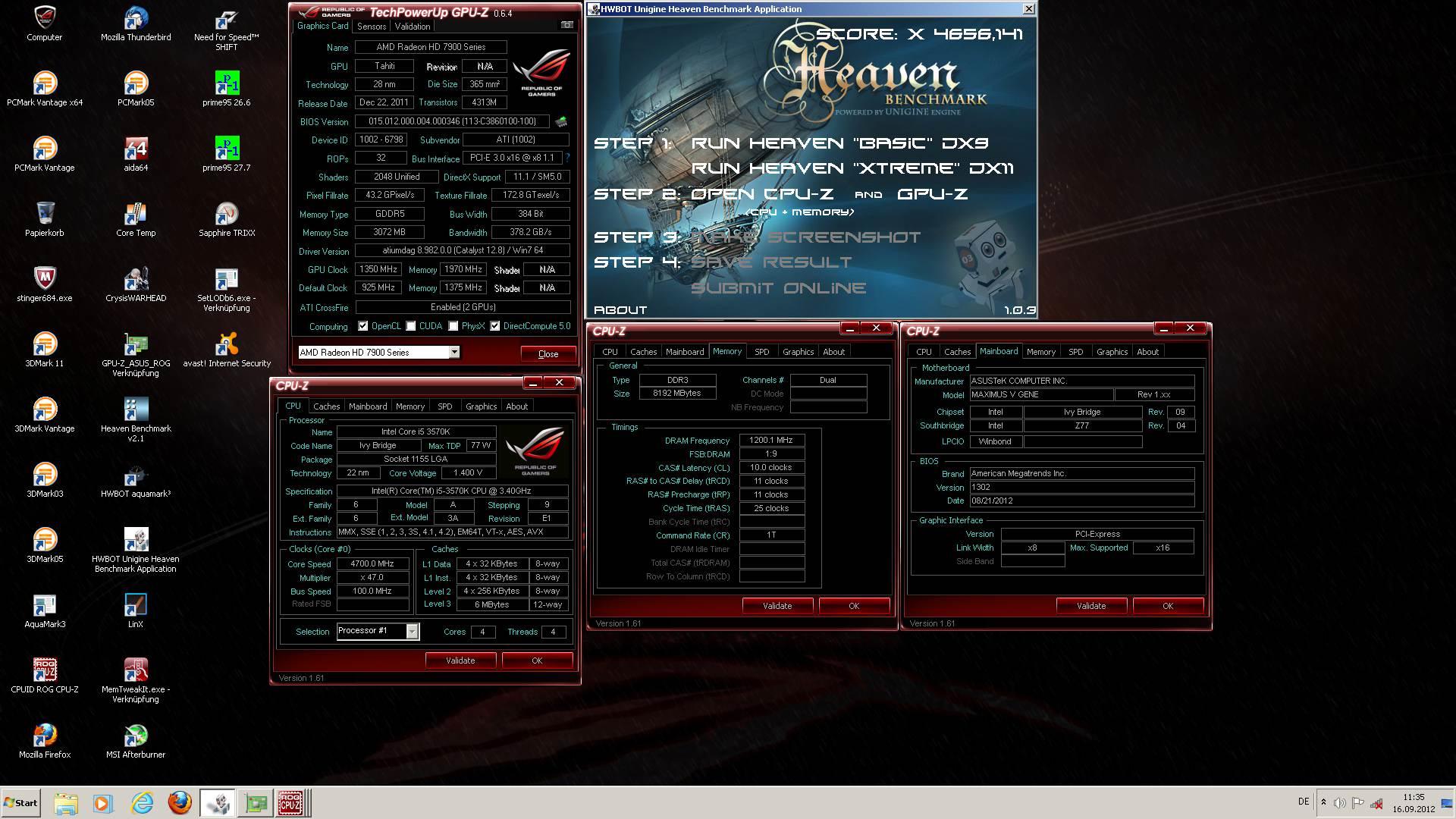
Task: Open Sapphire TRIXX utility icon
Action: pyautogui.click(x=226, y=219)
